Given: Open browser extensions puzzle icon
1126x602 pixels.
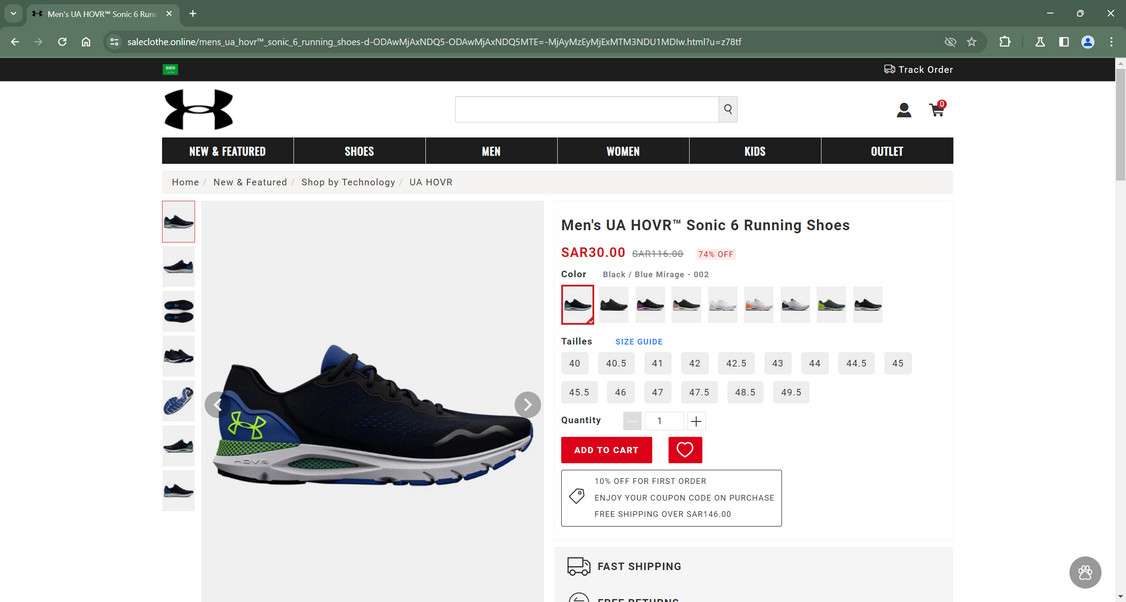Looking at the screenshot, I should coord(1005,42).
